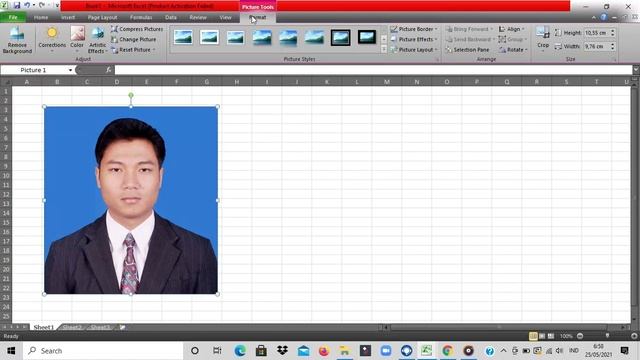Apply the first picture style thumbnail
This screenshot has width=640, height=360.
183,37
